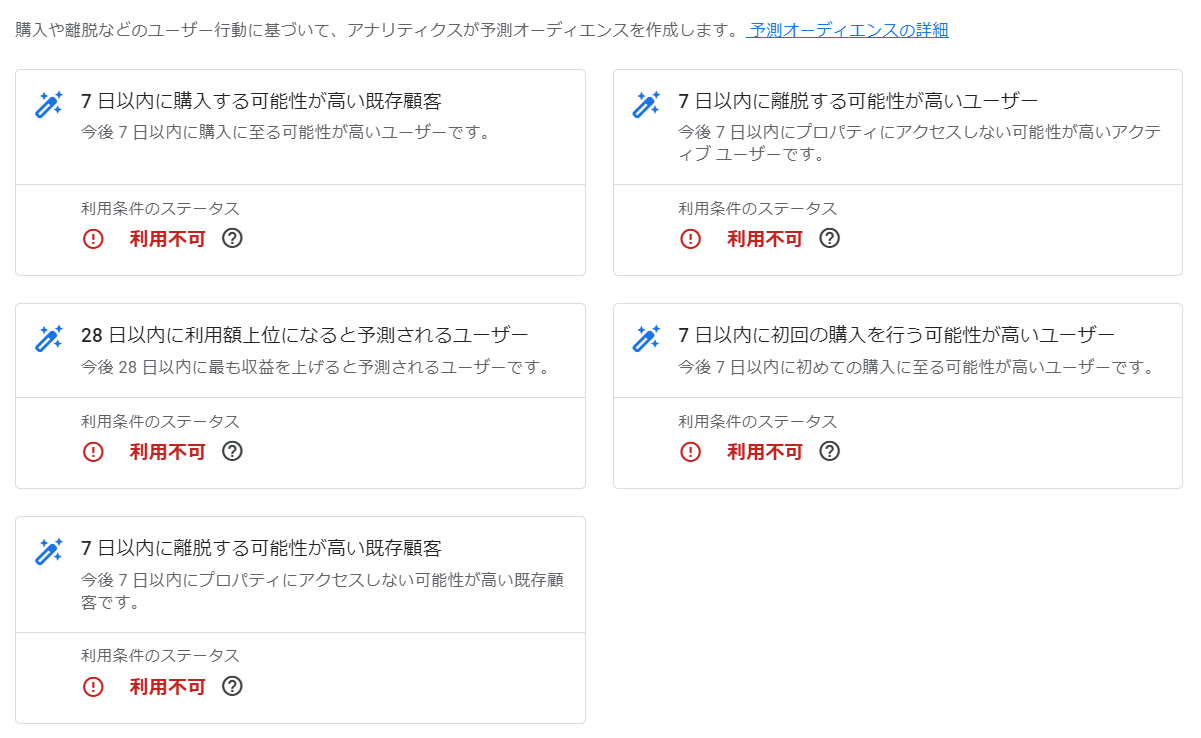Click the red warning icon in the 28日以内に利用額上位 card
The width and height of the screenshot is (1201, 738).
pos(93,452)
